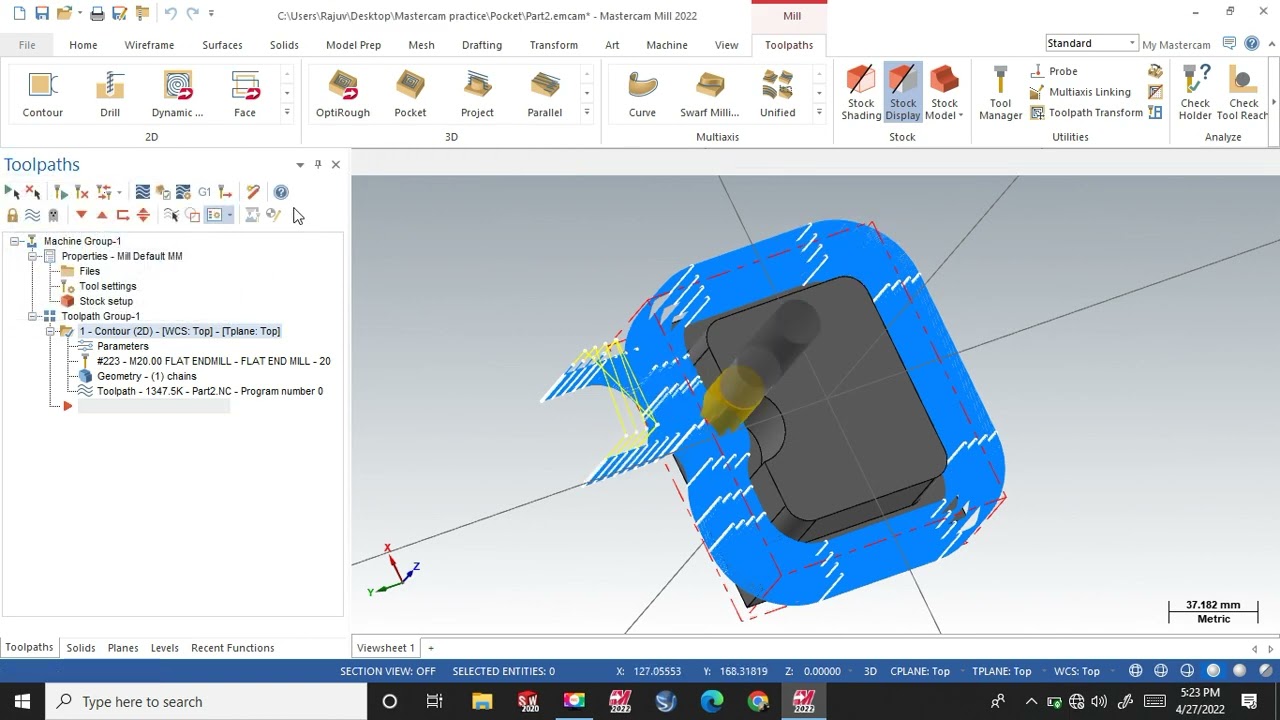Open Chrome from the taskbar
Screen dimensions: 1280x720
pyautogui.click(x=758, y=702)
